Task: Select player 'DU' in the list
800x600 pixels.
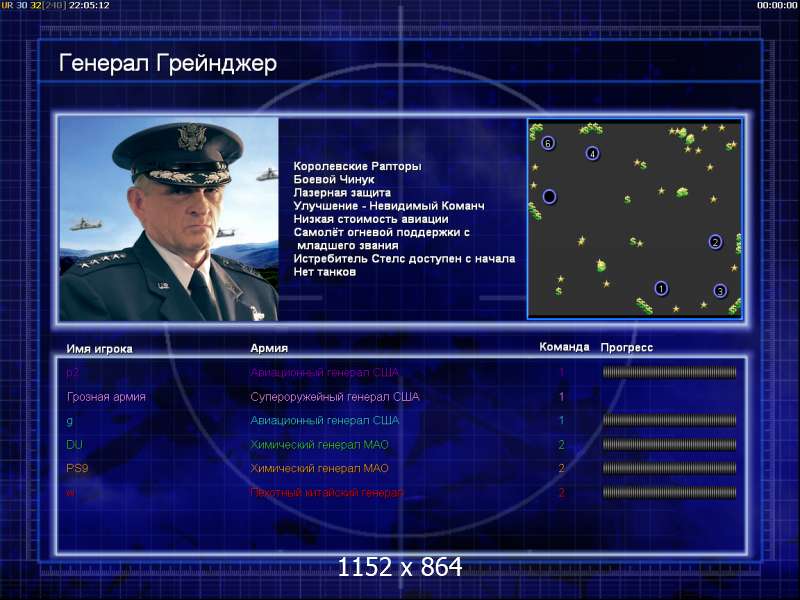Action: click(x=74, y=444)
